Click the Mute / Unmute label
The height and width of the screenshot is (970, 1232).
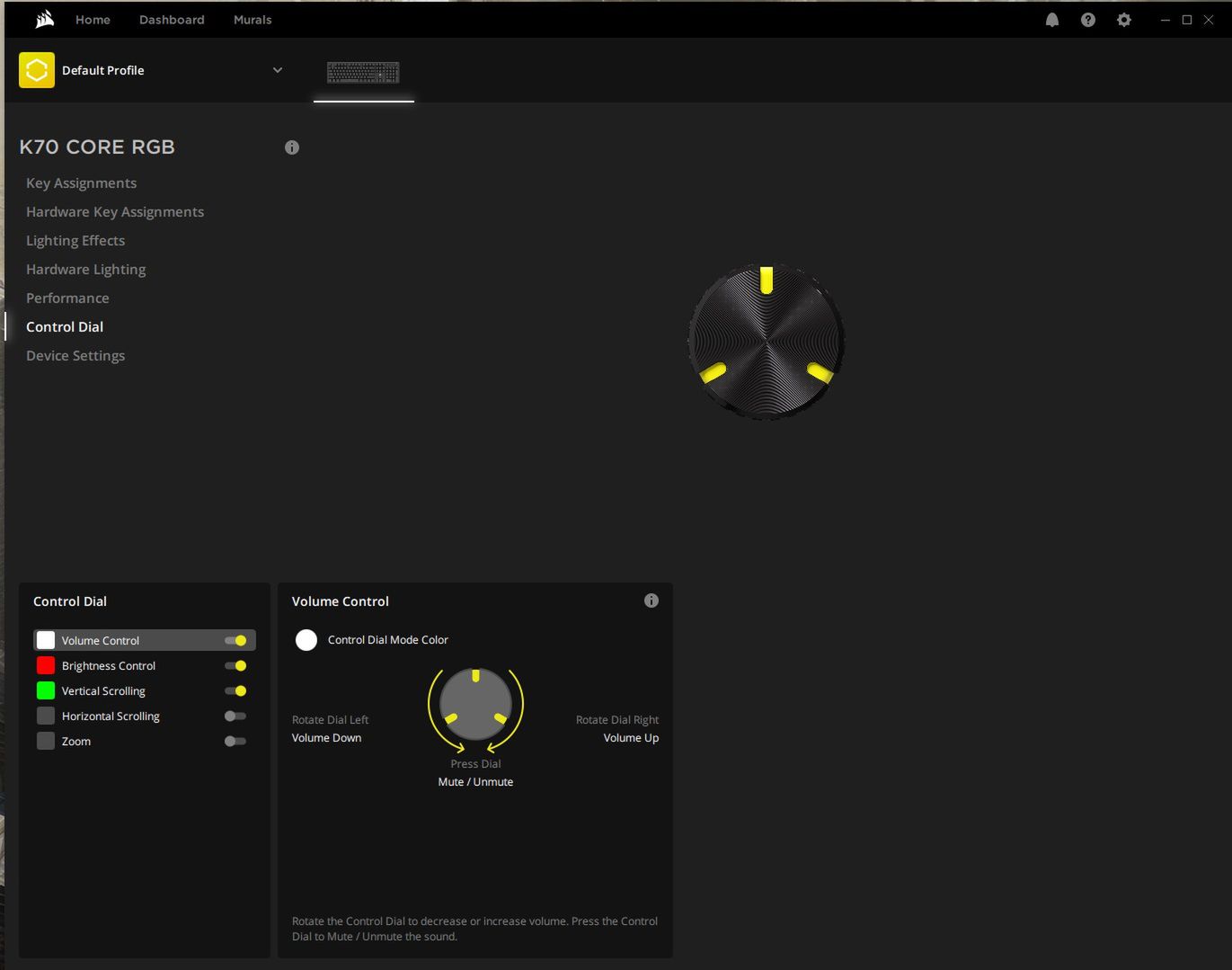[x=475, y=782]
